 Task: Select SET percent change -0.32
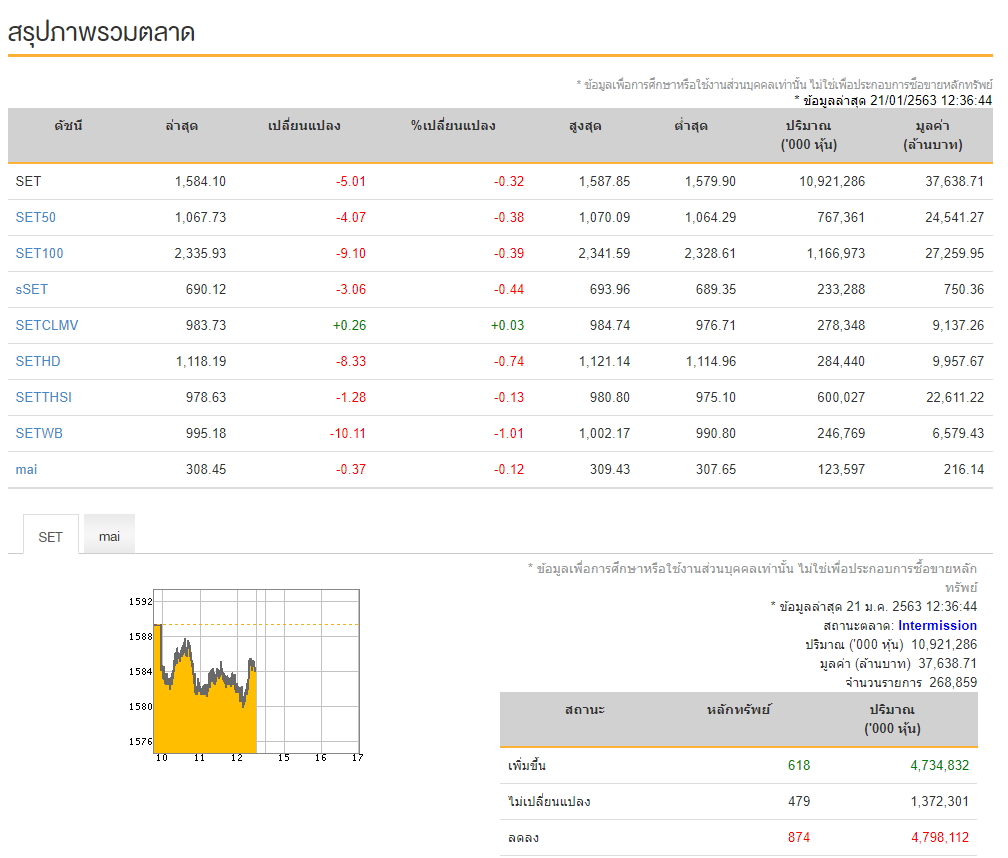click(x=508, y=181)
